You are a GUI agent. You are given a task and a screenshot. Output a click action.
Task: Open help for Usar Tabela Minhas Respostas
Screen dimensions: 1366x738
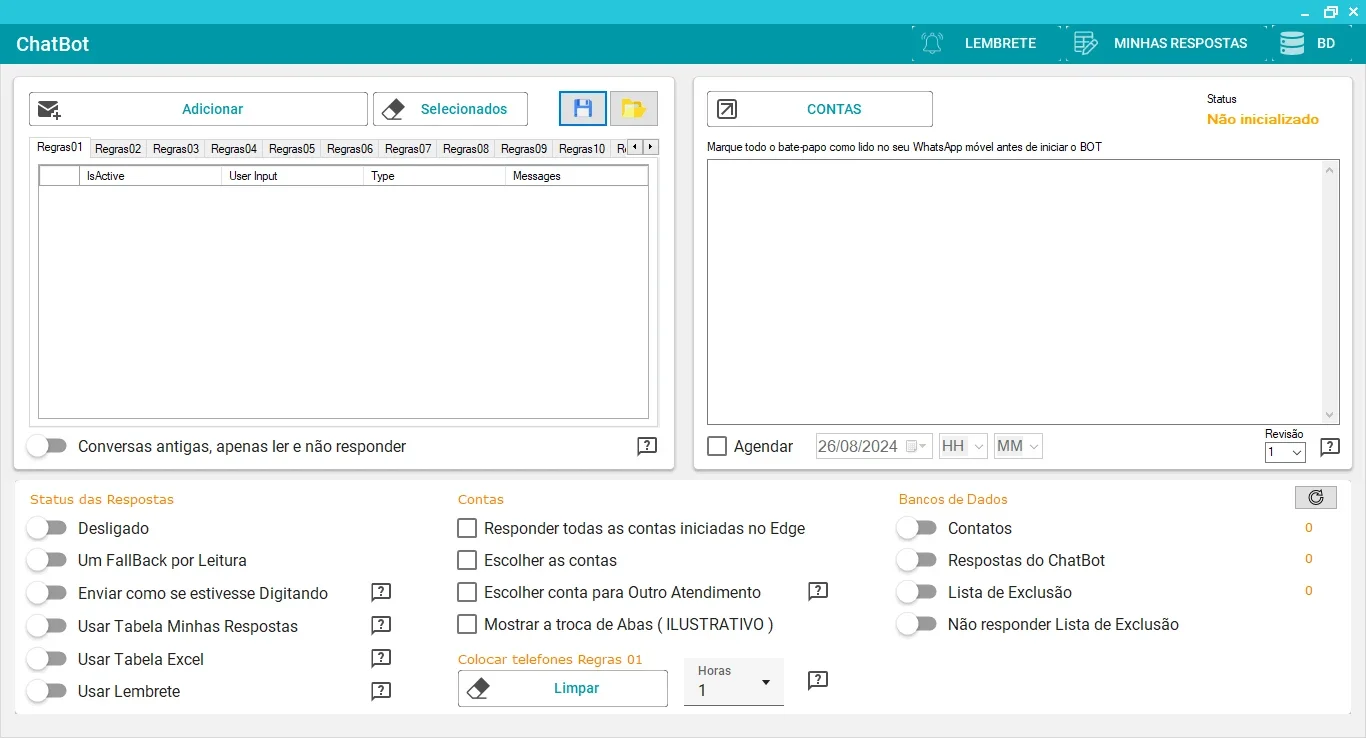point(381,625)
